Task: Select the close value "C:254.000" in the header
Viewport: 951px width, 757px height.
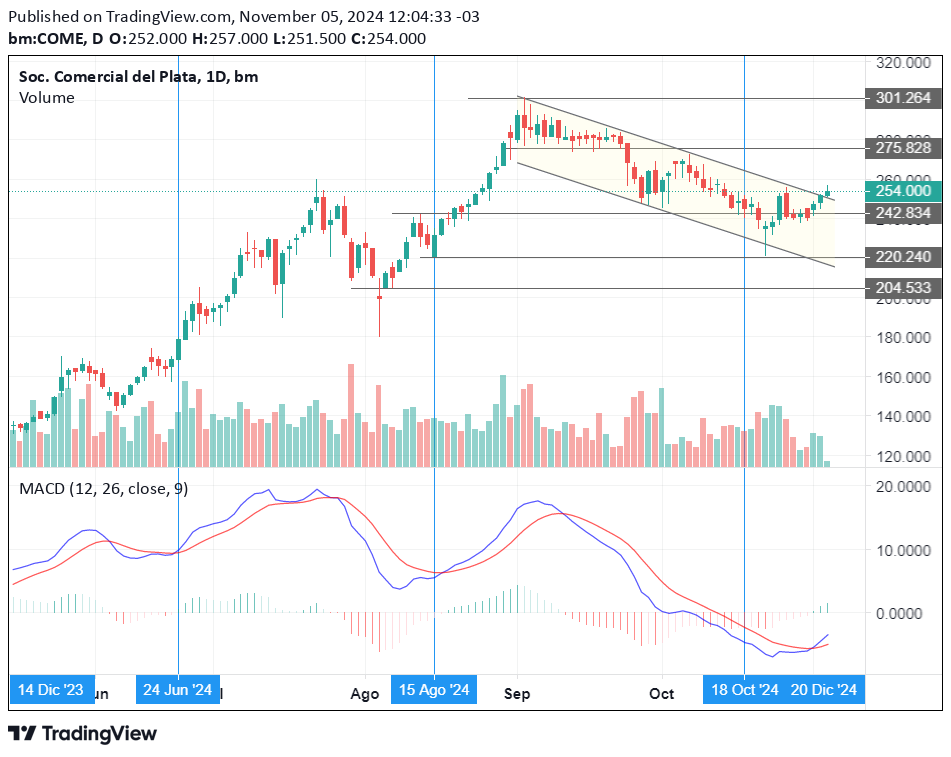Action: coord(389,39)
